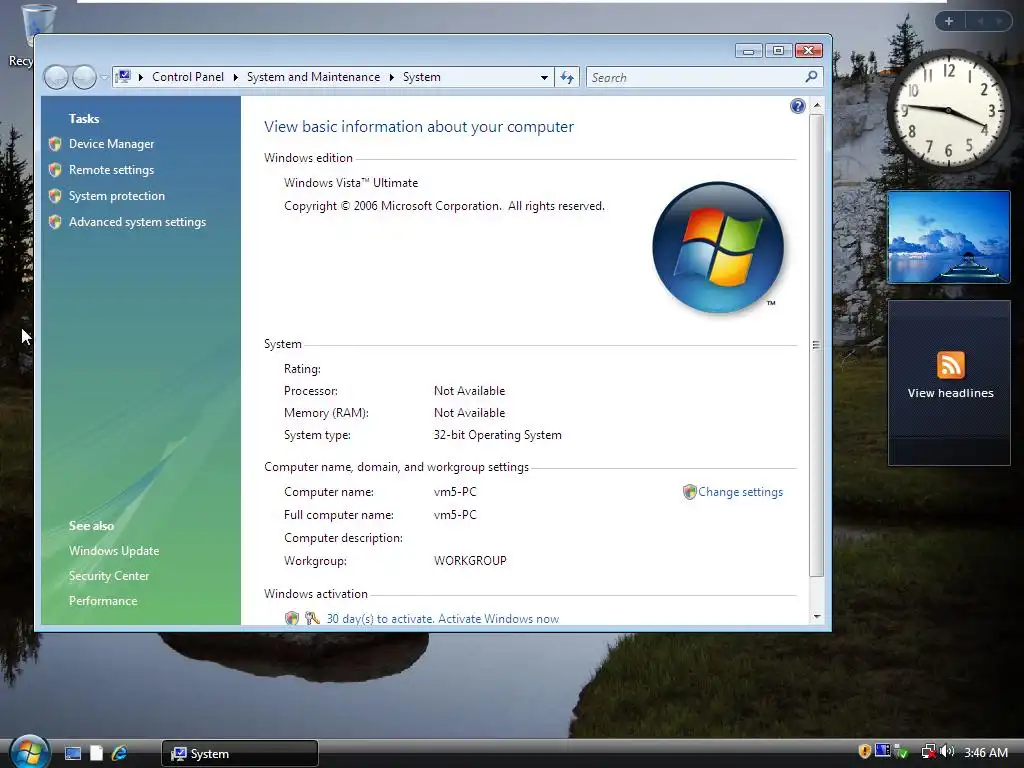Click the Refresh button in address bar
The height and width of the screenshot is (768, 1024).
click(x=566, y=78)
